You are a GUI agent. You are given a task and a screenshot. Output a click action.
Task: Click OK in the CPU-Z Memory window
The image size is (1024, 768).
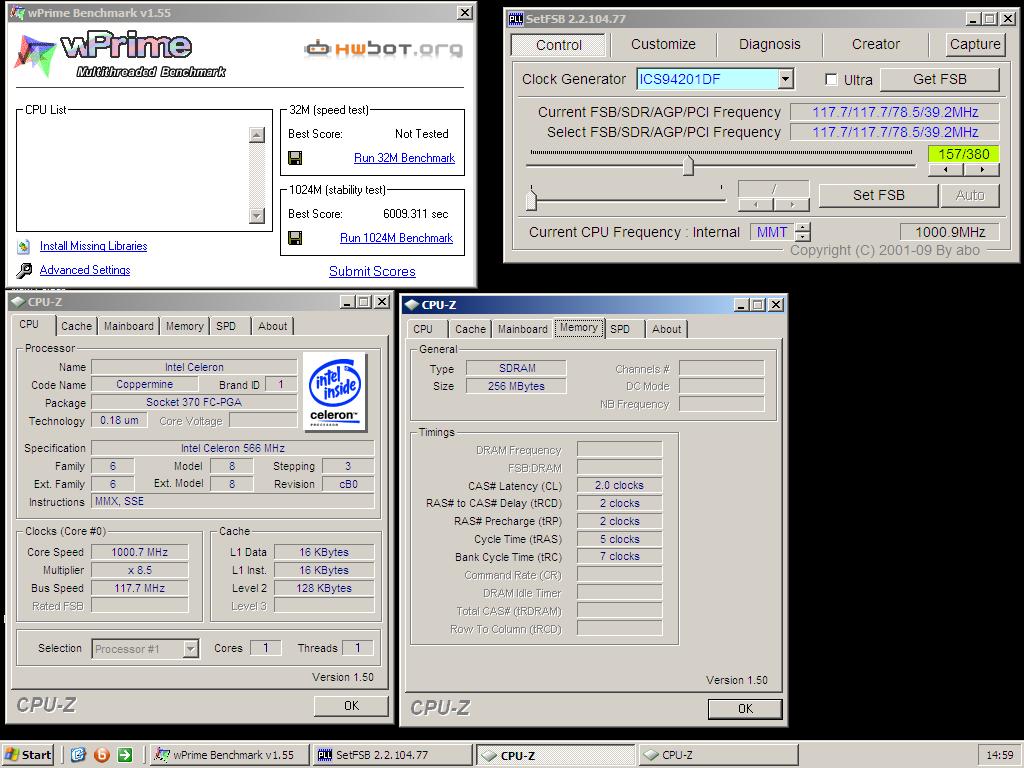[745, 709]
